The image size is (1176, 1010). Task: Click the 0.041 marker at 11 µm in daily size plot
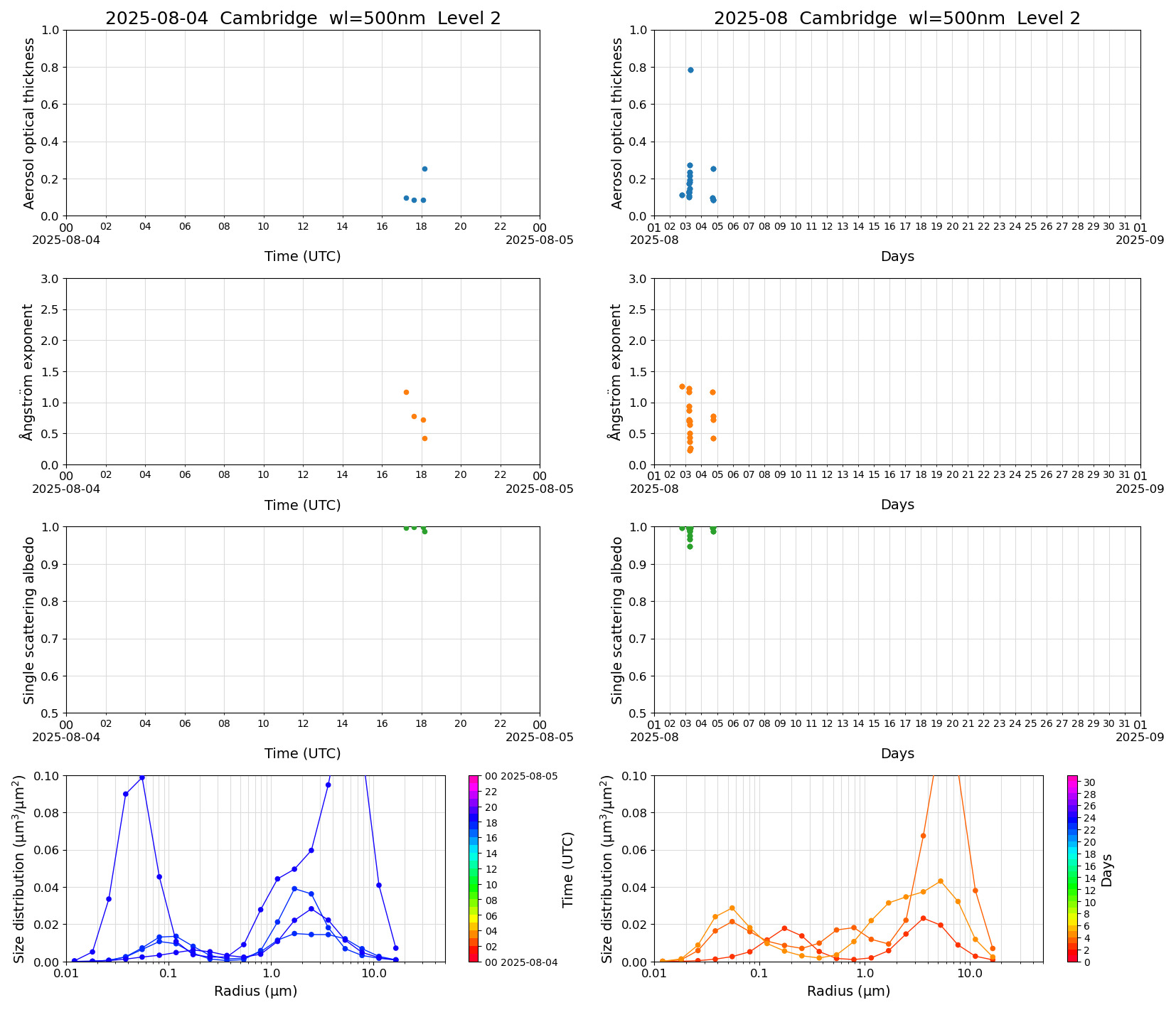(379, 885)
